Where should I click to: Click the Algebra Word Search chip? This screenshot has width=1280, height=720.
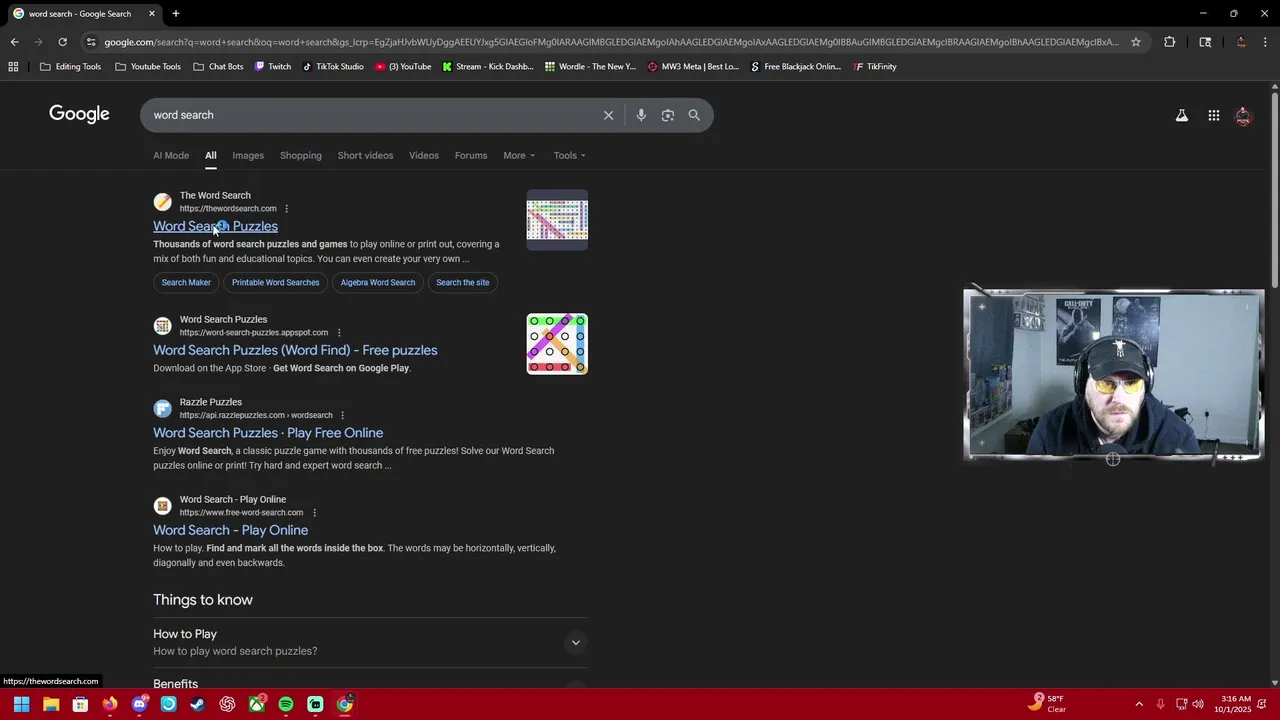[x=377, y=283]
